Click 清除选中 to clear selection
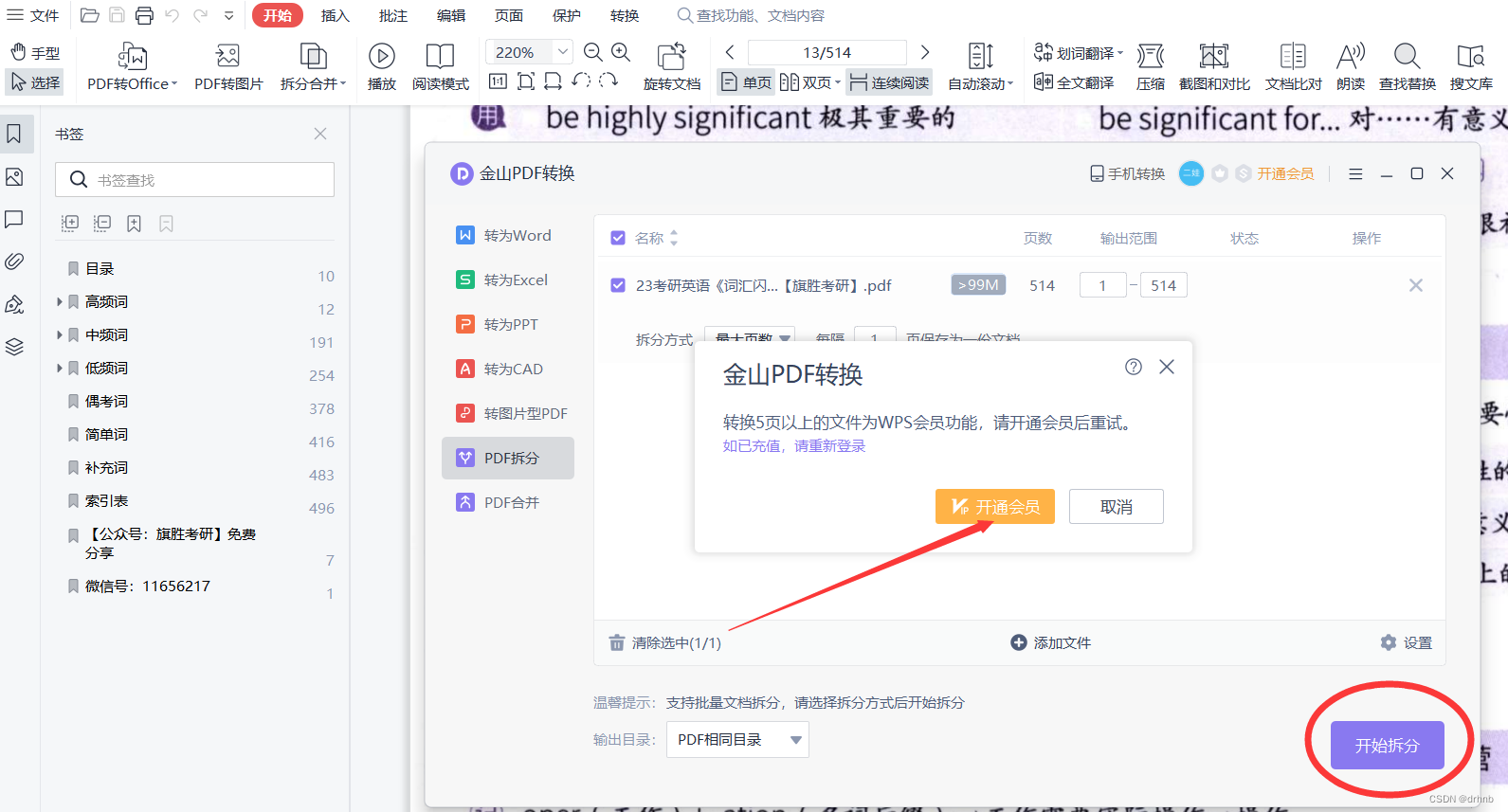The height and width of the screenshot is (812, 1508). 664,642
